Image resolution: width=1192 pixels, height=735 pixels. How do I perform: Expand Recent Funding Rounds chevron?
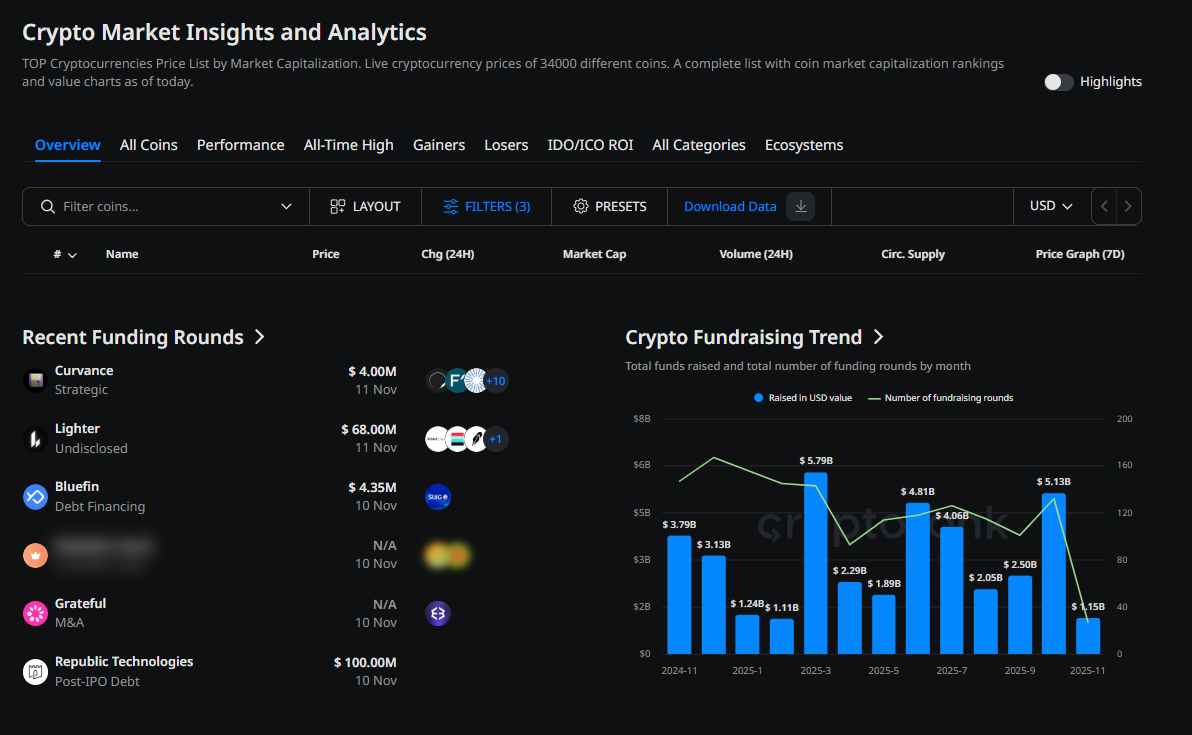pos(259,337)
